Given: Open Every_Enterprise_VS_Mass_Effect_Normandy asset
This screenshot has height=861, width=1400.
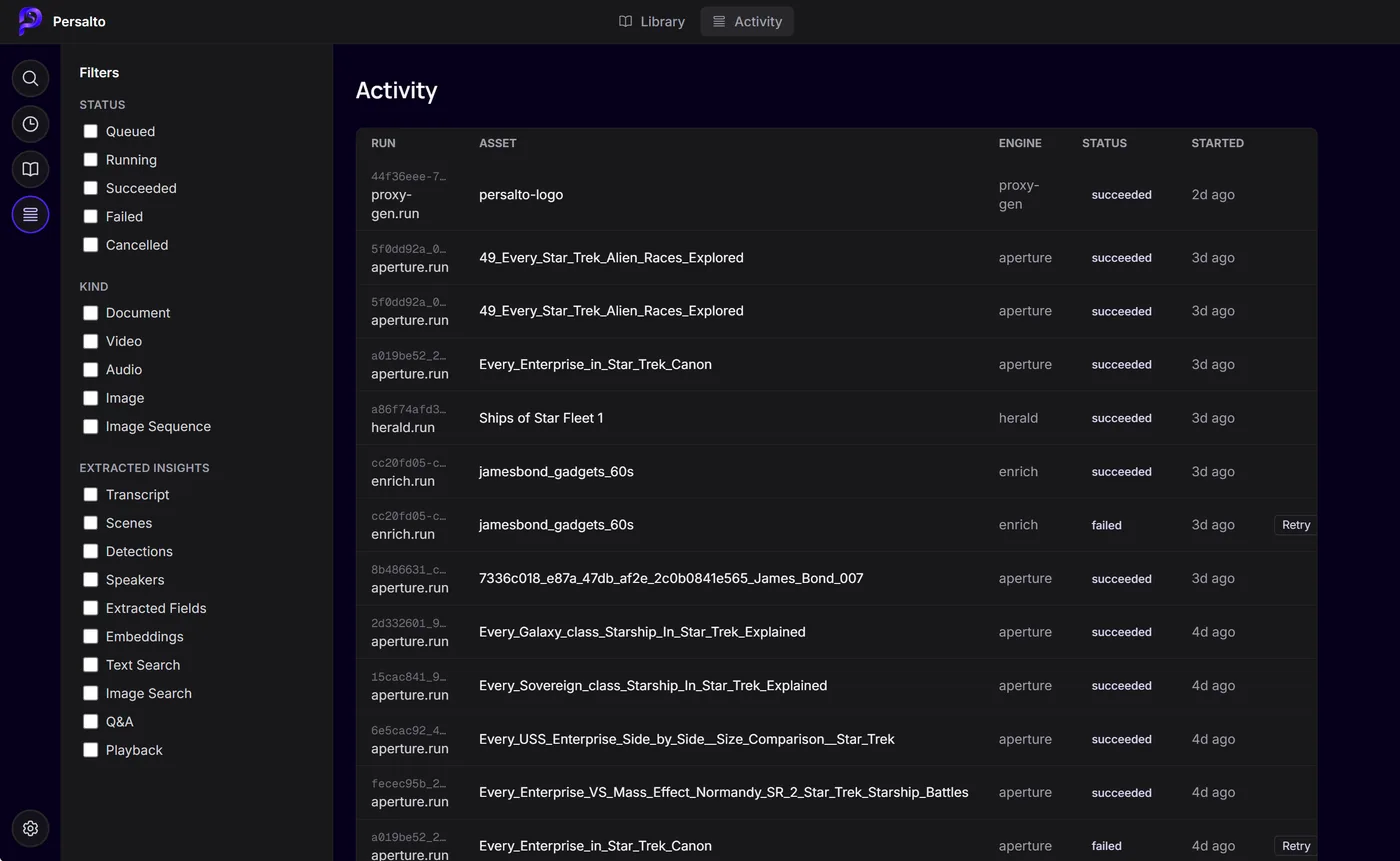Looking at the screenshot, I should tap(723, 792).
